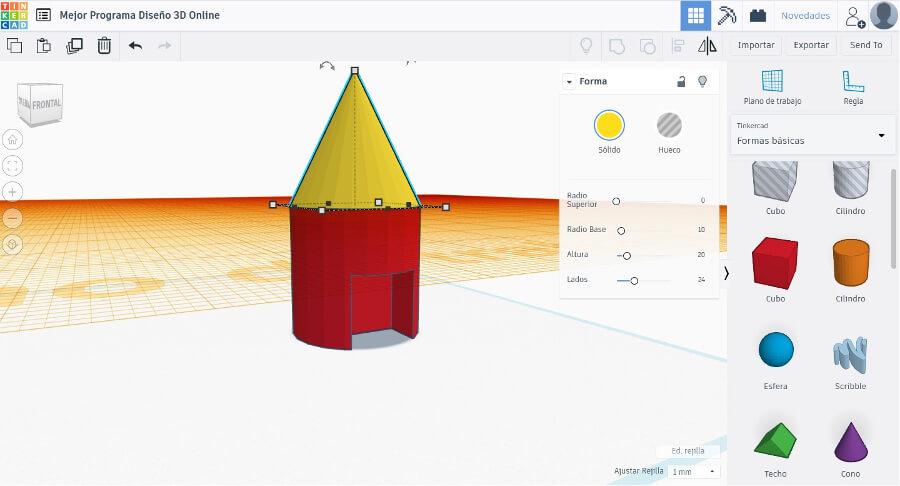Click the Importar button
This screenshot has width=900, height=486.
tap(756, 45)
